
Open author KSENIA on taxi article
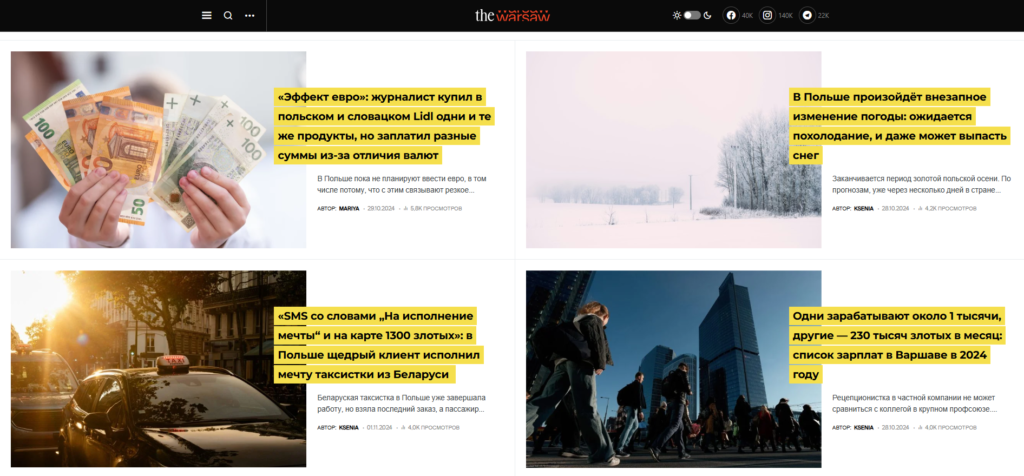[x=349, y=428]
